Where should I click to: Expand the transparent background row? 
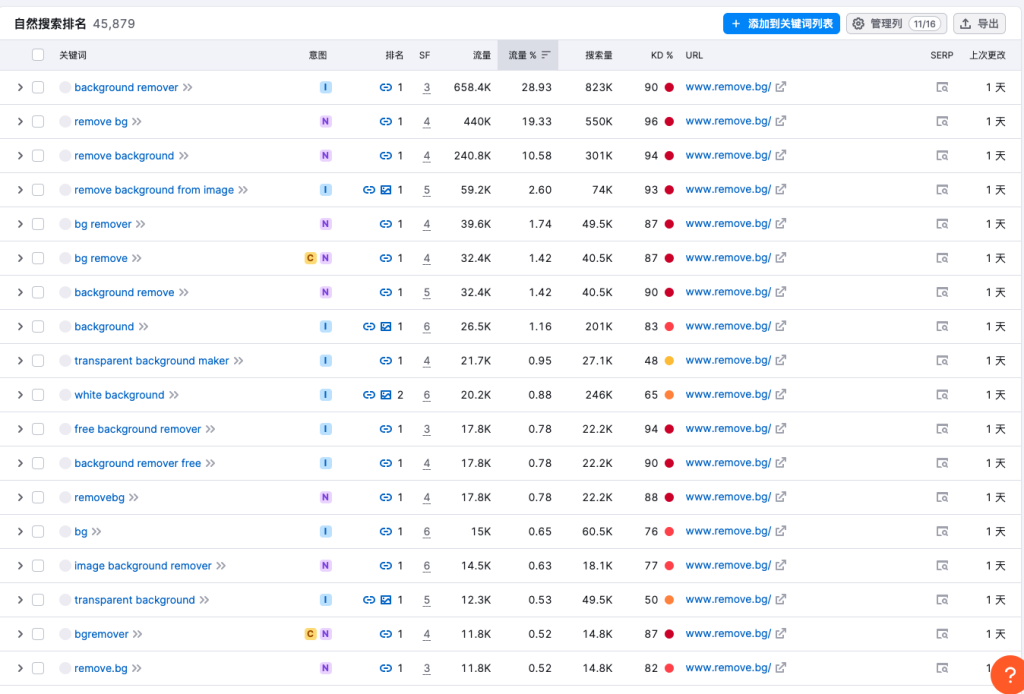point(20,600)
